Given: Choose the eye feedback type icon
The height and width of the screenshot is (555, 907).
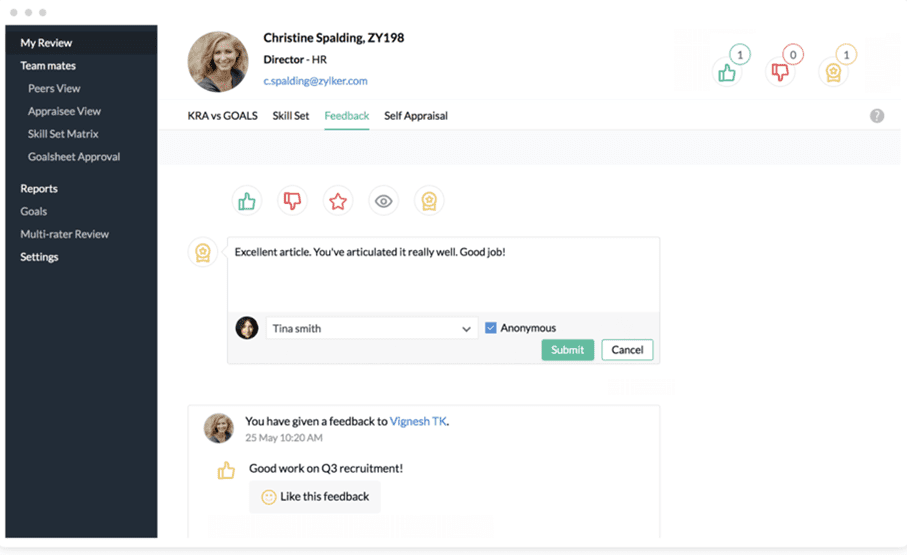Looking at the screenshot, I should click(384, 201).
